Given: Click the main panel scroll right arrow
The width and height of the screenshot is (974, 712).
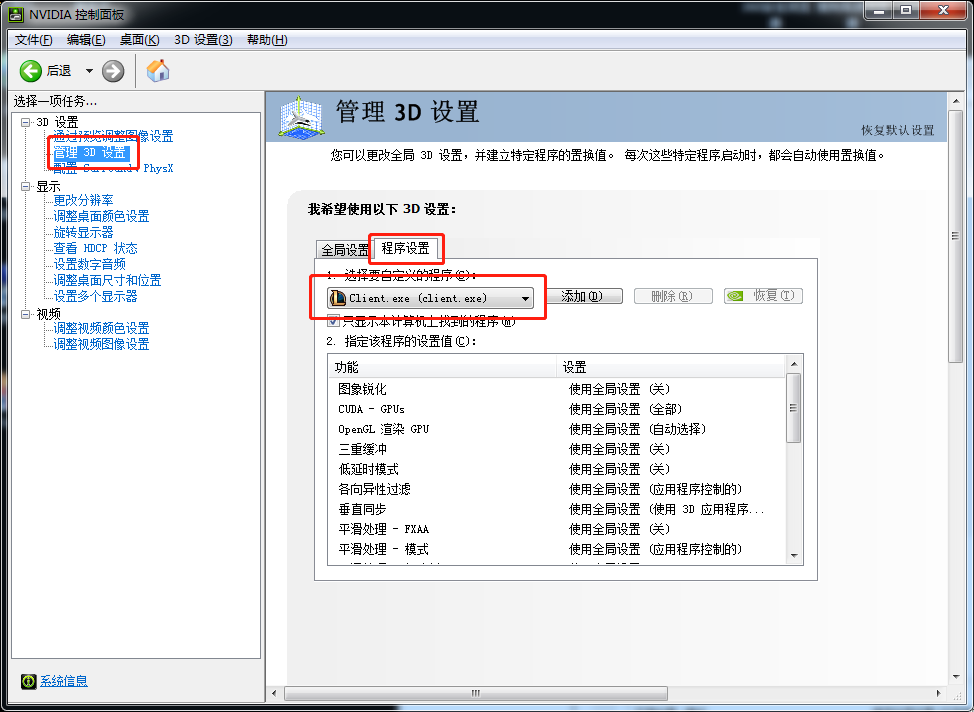Looking at the screenshot, I should pos(939,693).
